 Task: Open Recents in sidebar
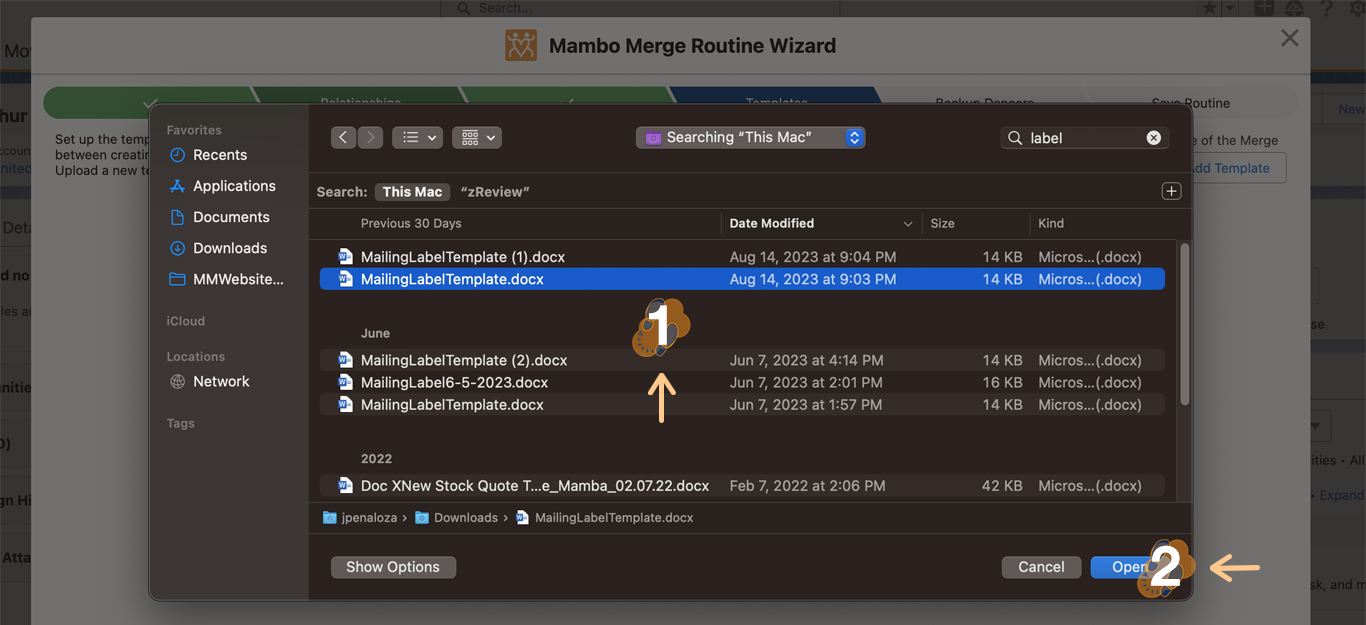(219, 155)
